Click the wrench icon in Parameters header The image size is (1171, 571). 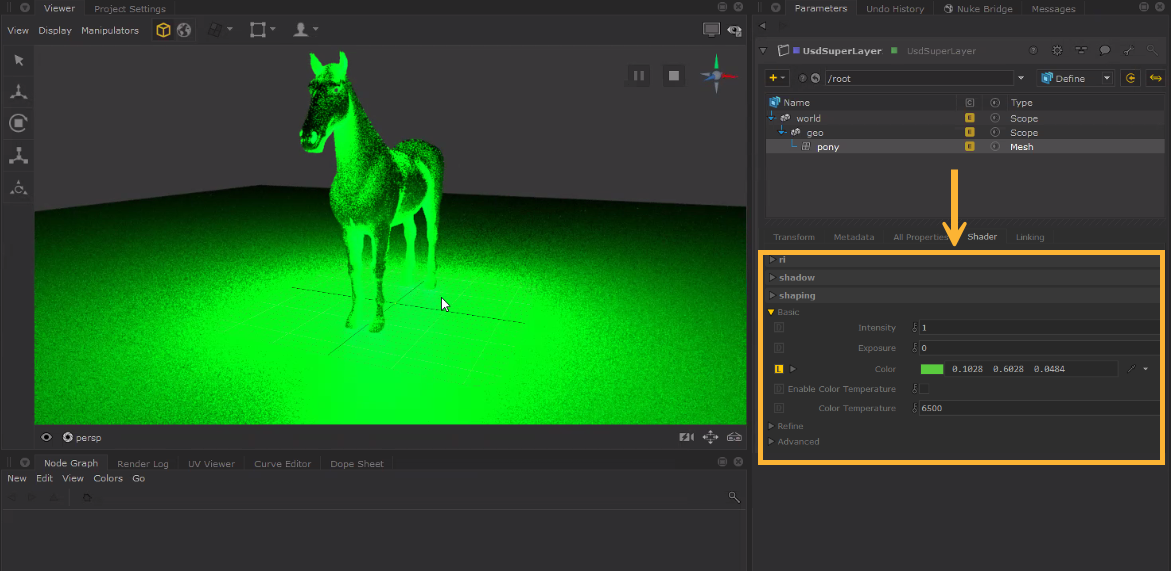[1129, 51]
